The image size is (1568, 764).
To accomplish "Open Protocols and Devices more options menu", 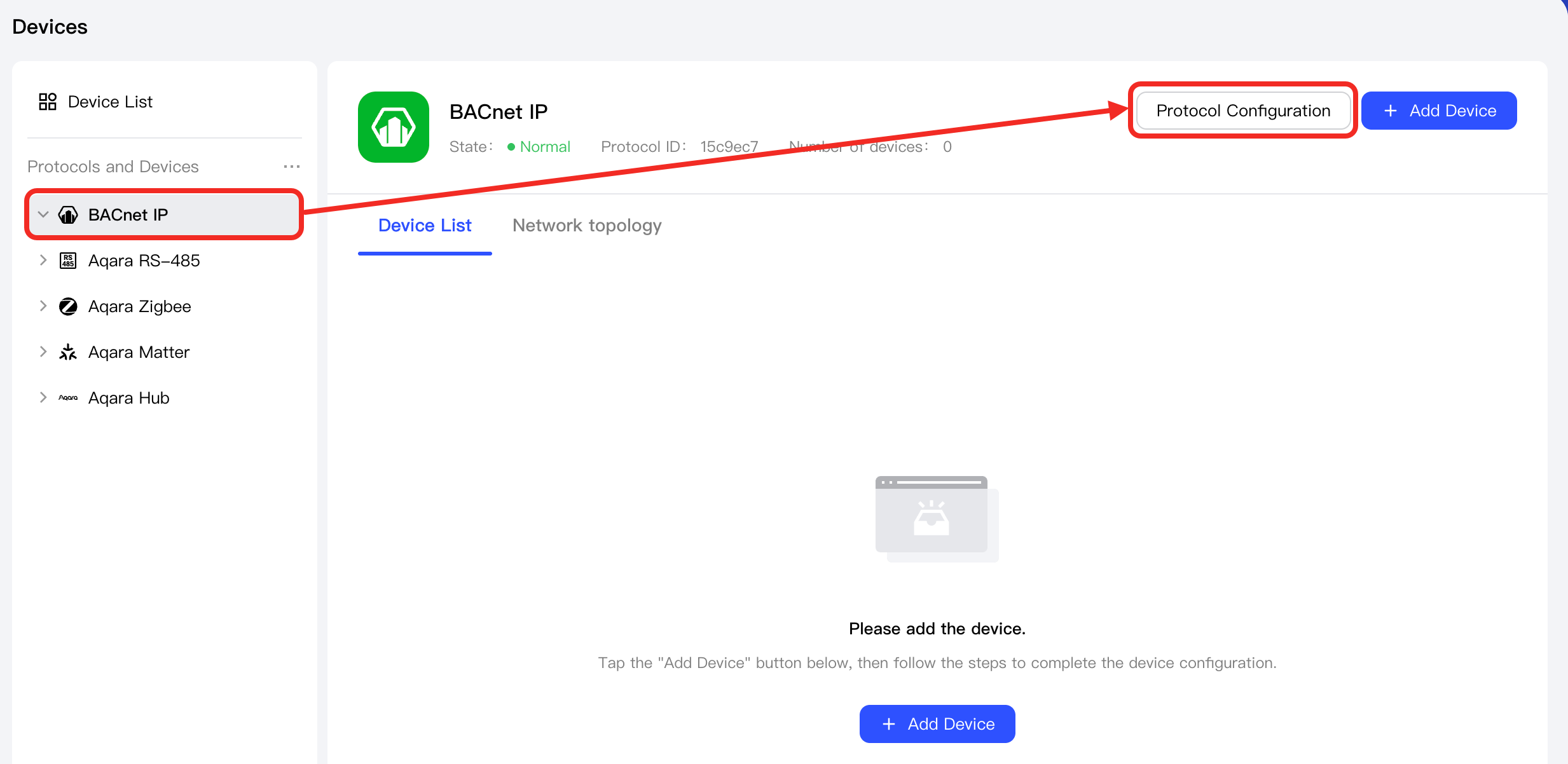I will tap(292, 167).
